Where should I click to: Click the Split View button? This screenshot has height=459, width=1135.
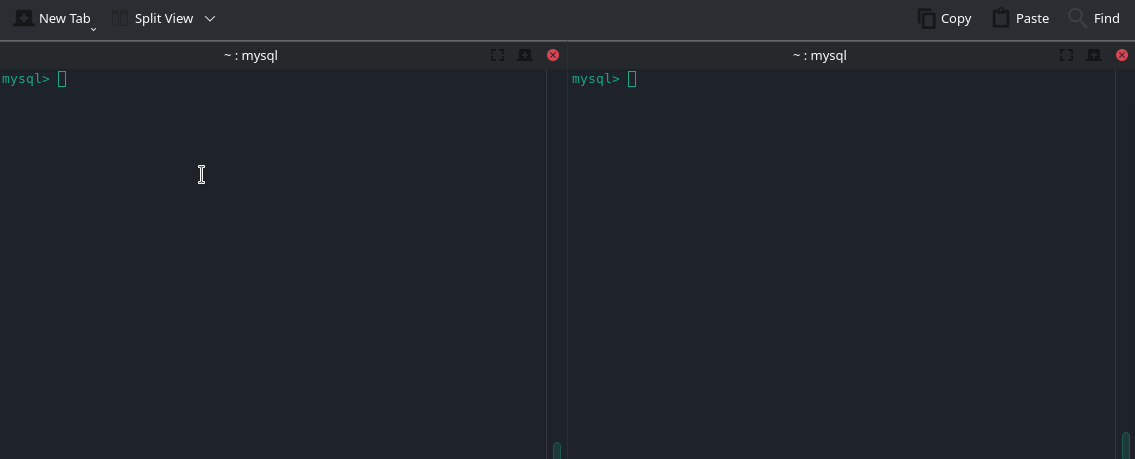[x=153, y=18]
